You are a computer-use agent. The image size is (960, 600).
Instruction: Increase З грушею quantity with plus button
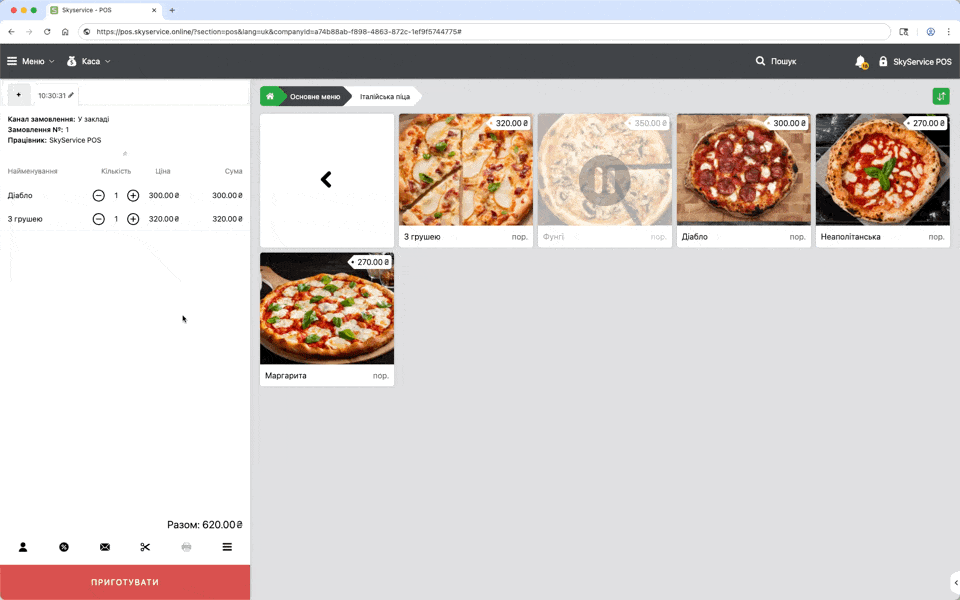tap(133, 219)
